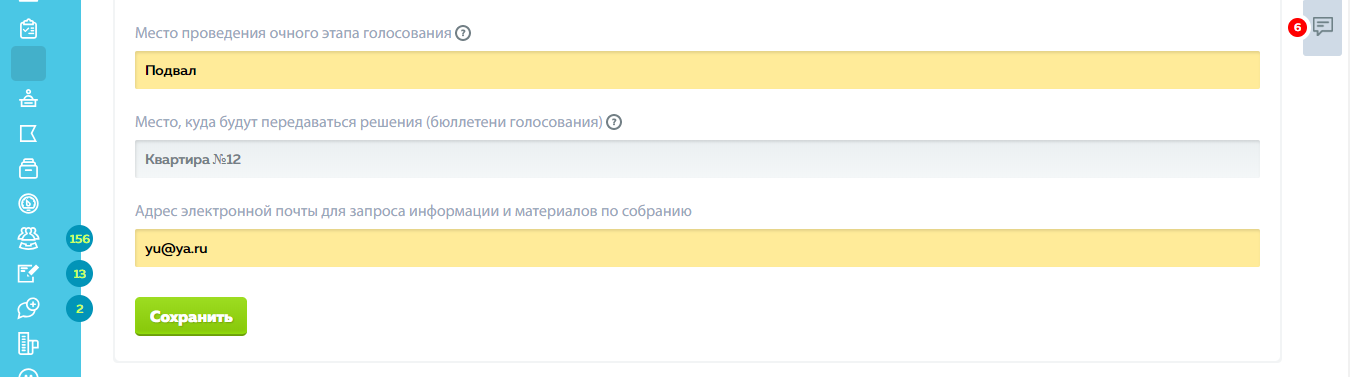Click the edit note sidebar icon
The image size is (1350, 377).
click(28, 273)
